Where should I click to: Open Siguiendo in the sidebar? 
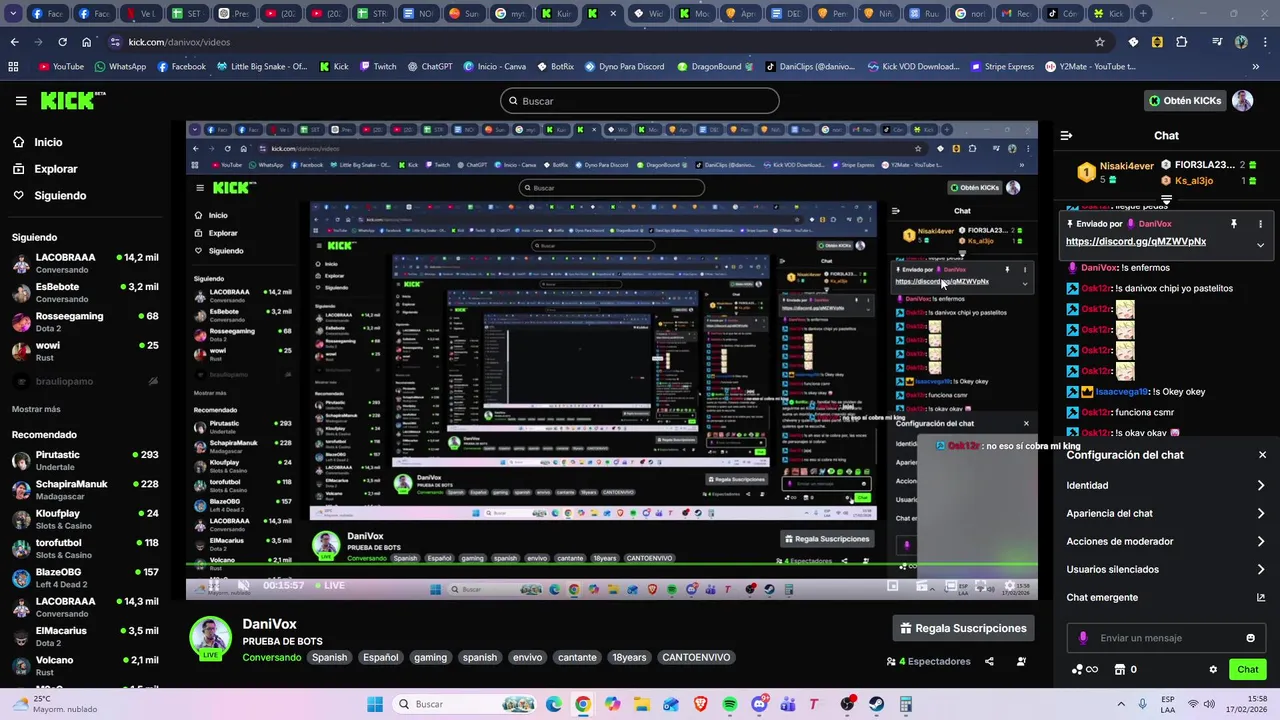[49, 195]
